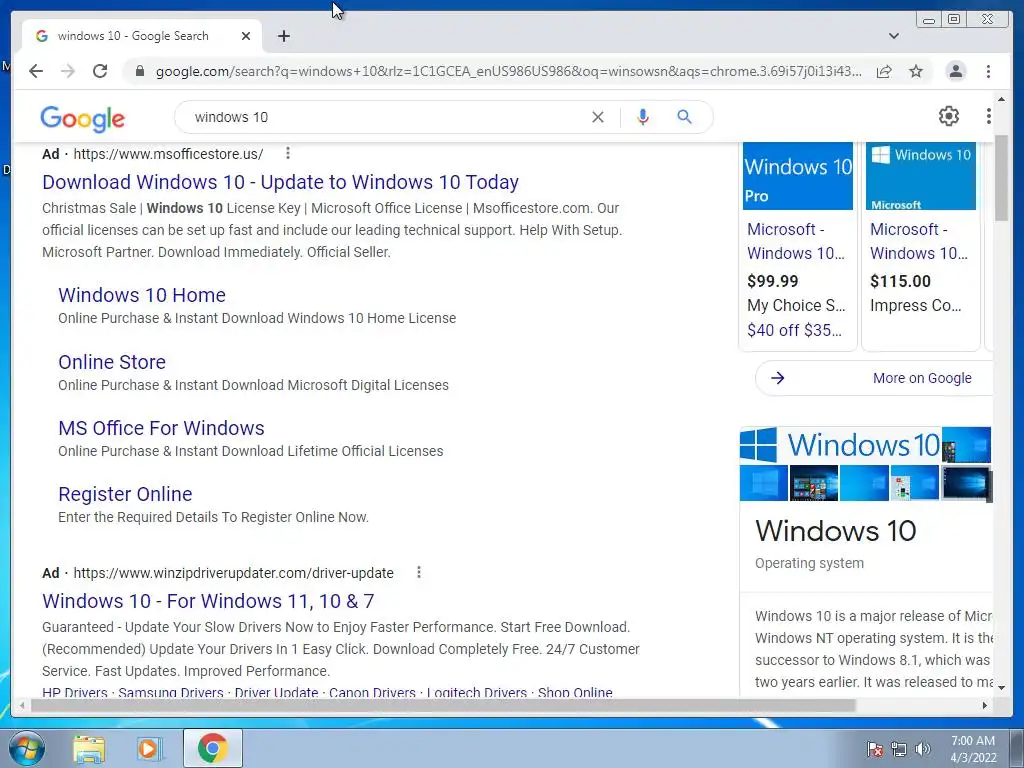Open the Online Store sitelink
This screenshot has width=1024, height=768.
(x=112, y=362)
